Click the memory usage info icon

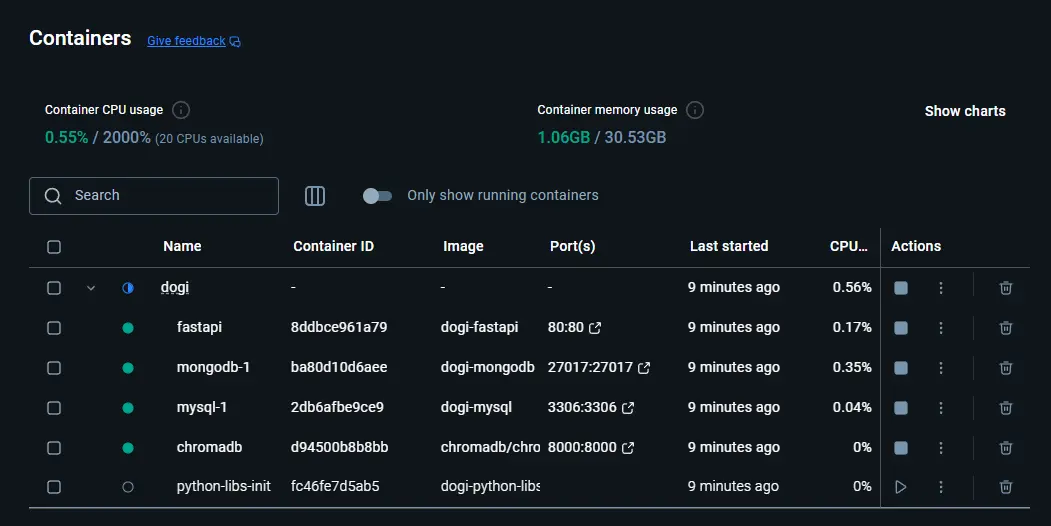pos(695,110)
